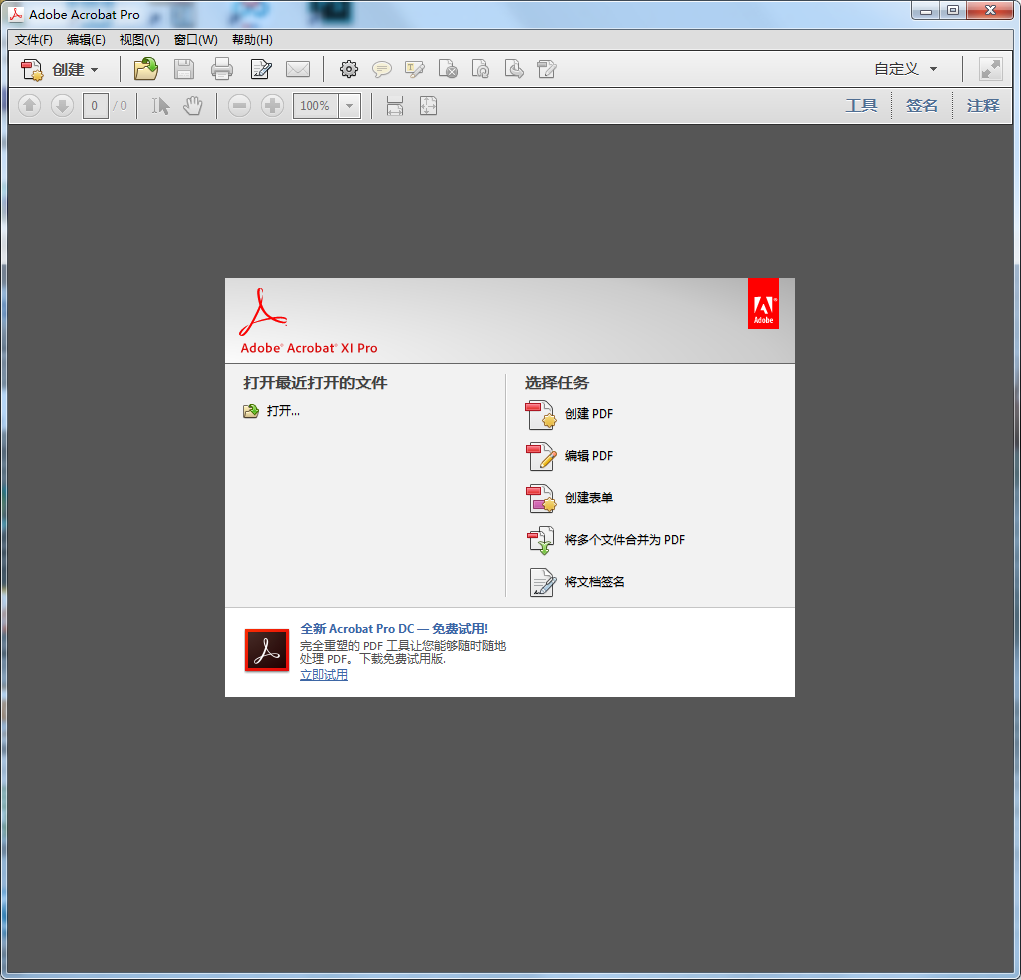Screen dimensions: 1021x980
Task: Select the hand pan tool
Action: (x=193, y=106)
